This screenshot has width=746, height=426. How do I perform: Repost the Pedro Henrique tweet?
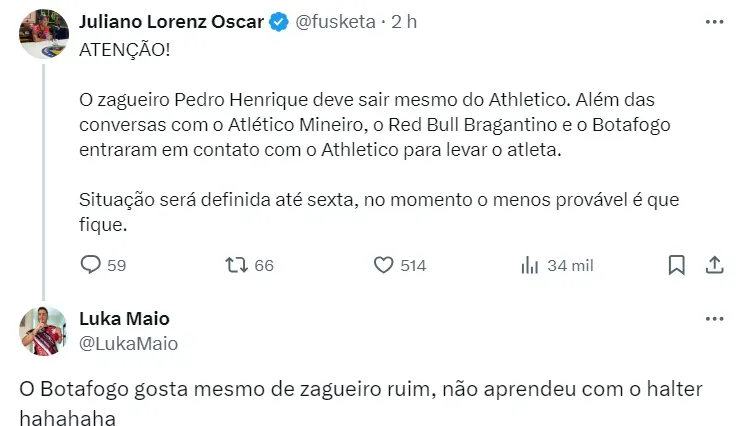click(237, 265)
